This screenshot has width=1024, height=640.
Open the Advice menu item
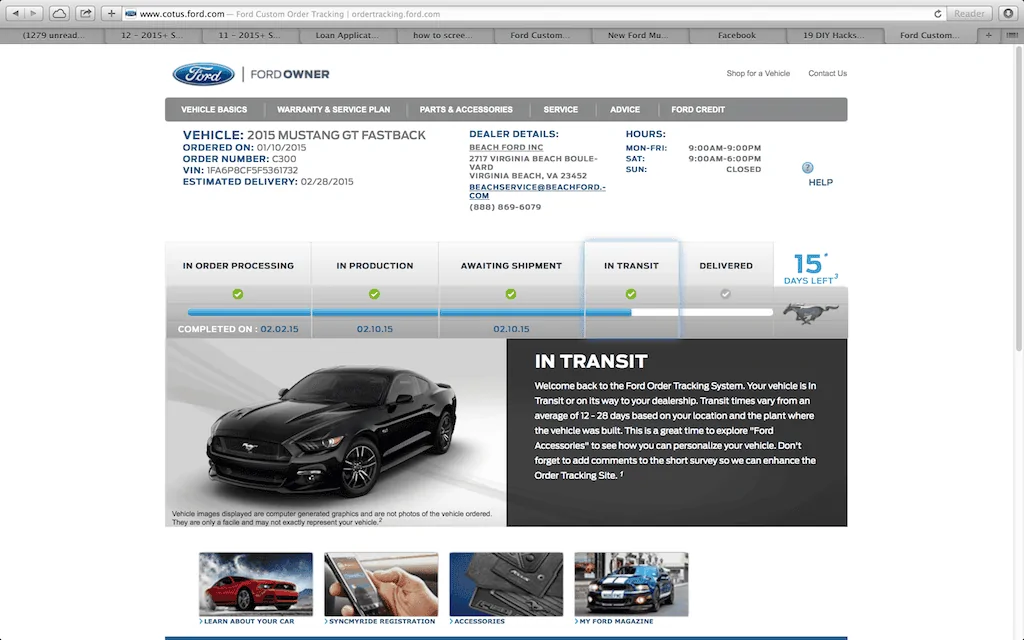pos(625,110)
